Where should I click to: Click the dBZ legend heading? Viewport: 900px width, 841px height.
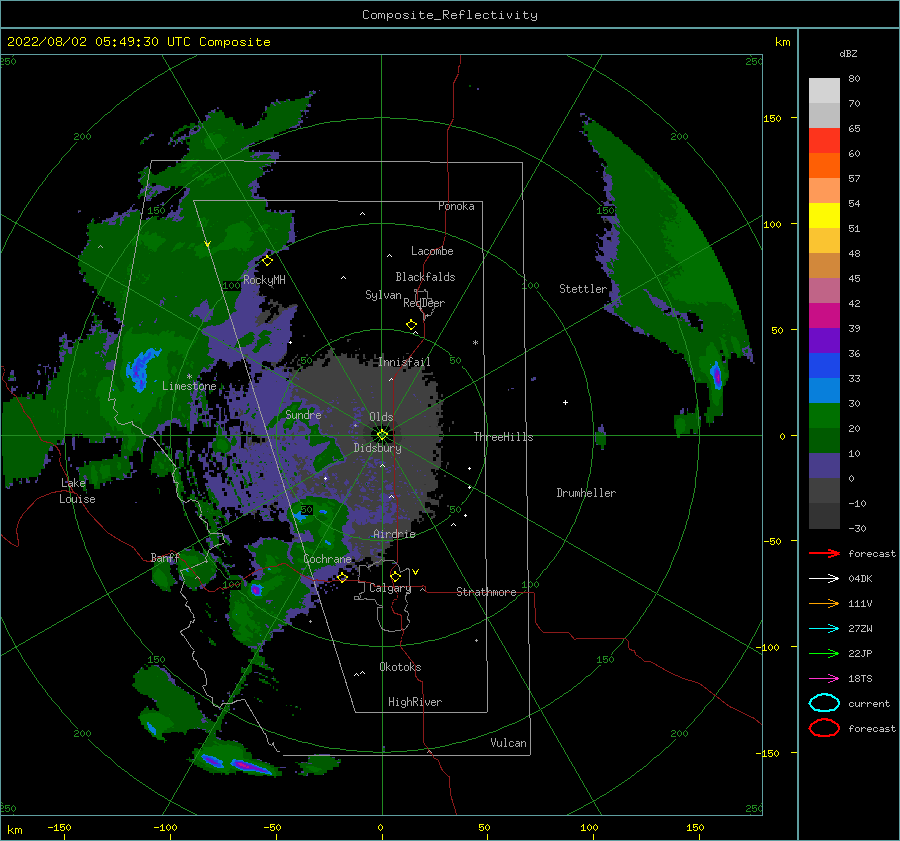coord(848,54)
